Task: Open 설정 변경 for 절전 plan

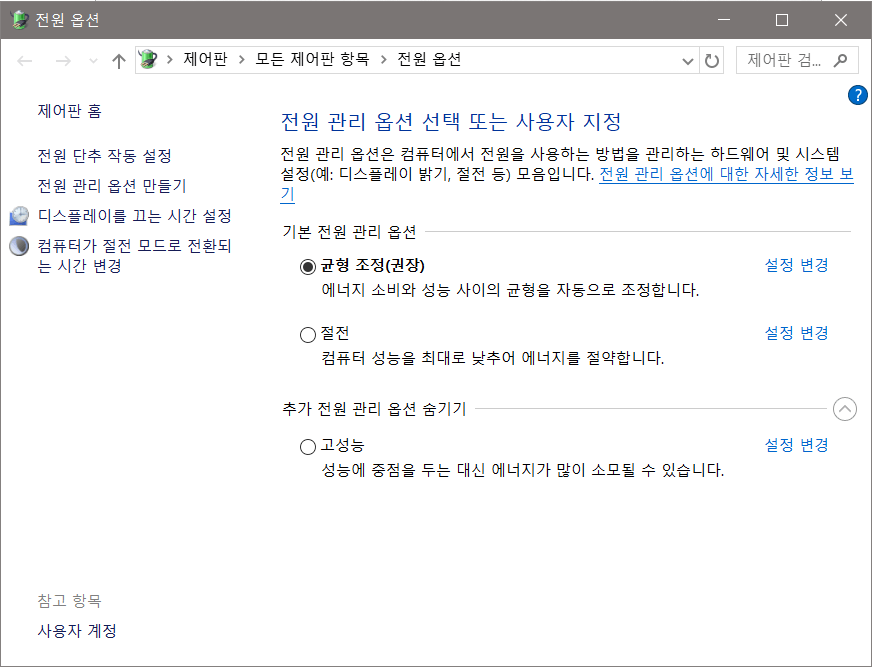Action: coord(796,333)
